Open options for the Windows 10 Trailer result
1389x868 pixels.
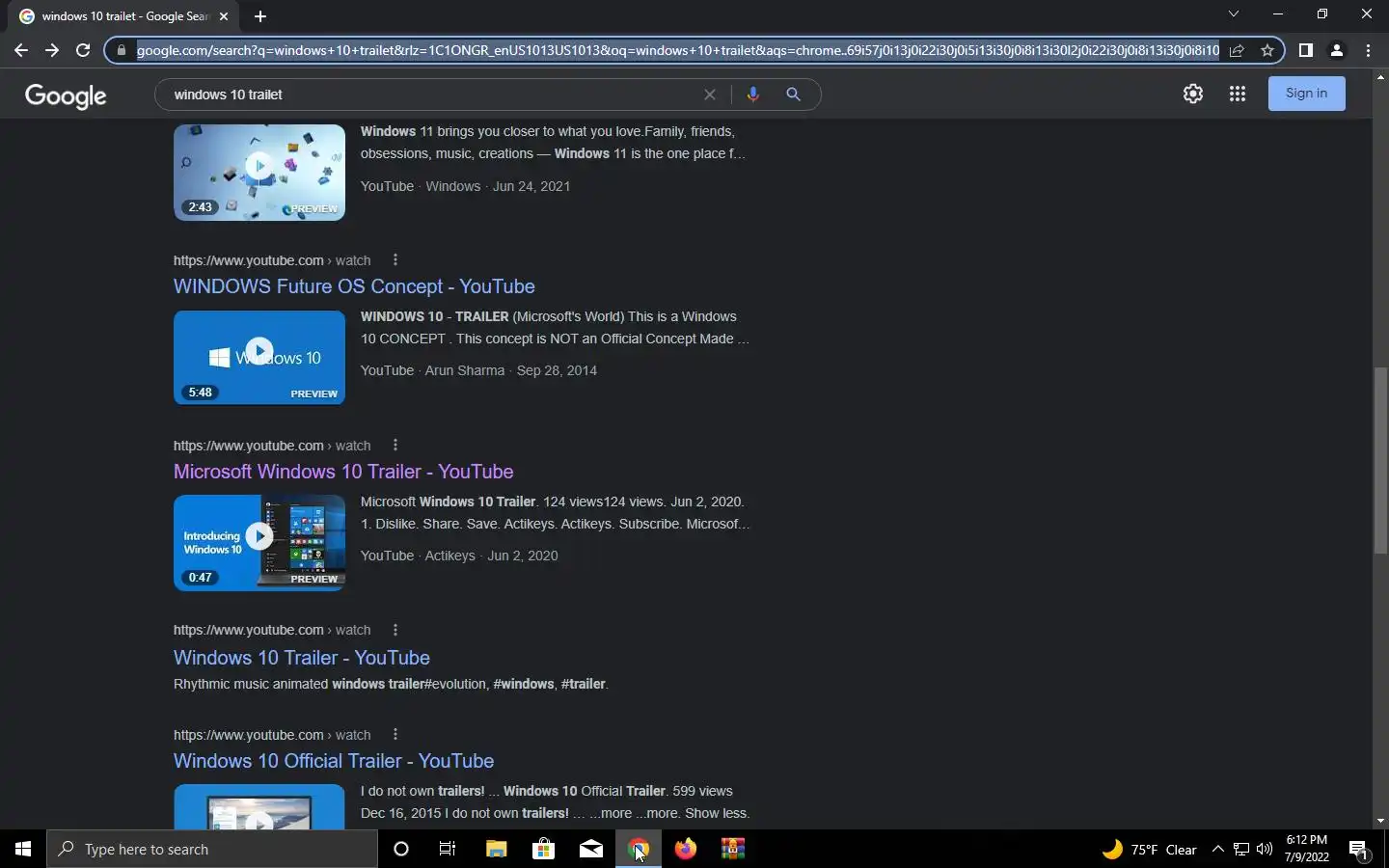395,630
